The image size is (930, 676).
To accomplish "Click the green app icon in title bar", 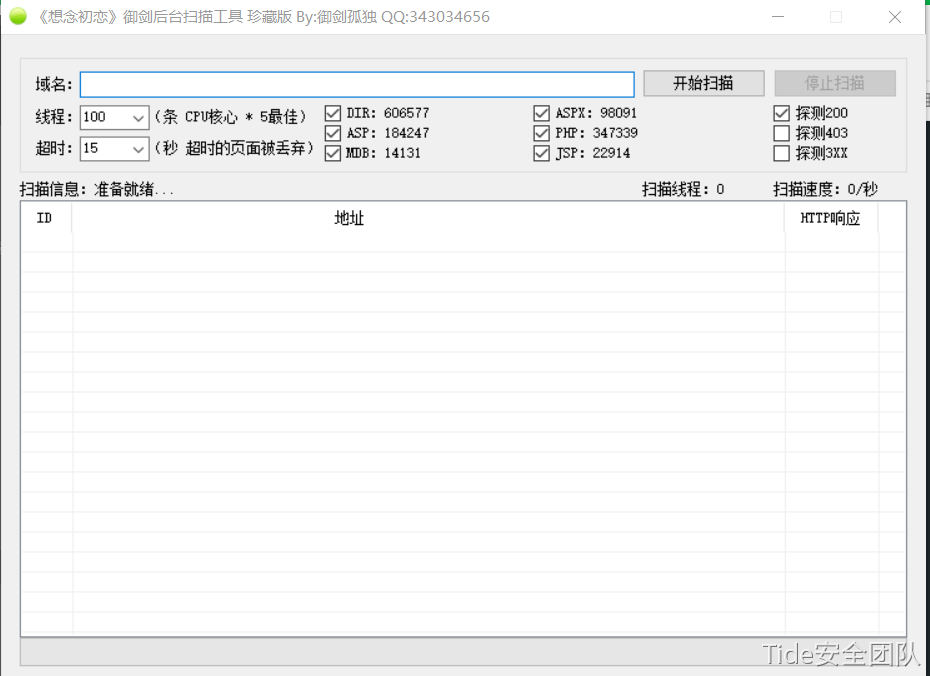I will click(18, 16).
